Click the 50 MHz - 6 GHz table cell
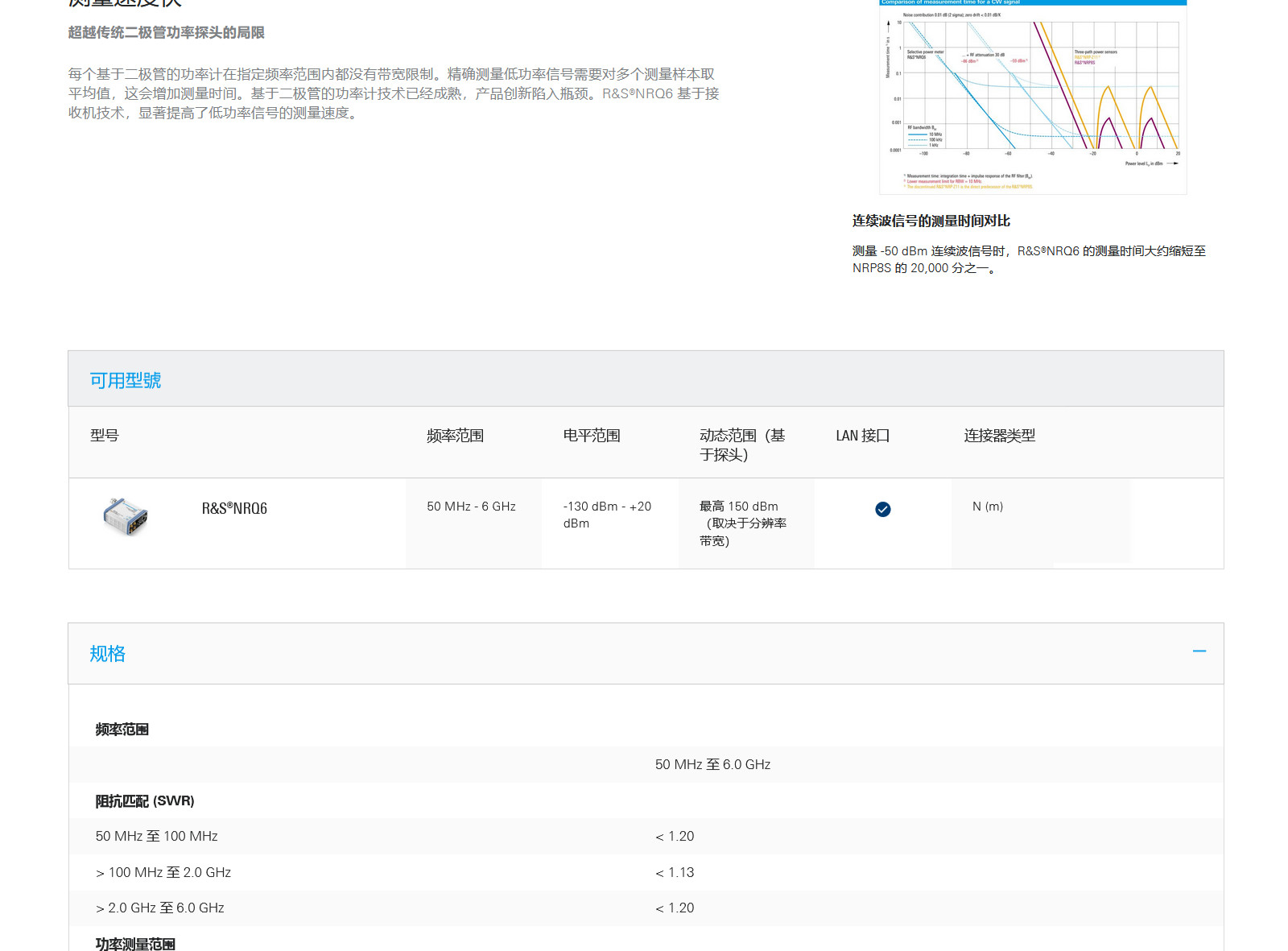Image resolution: width=1288 pixels, height=951 pixels. click(x=471, y=507)
